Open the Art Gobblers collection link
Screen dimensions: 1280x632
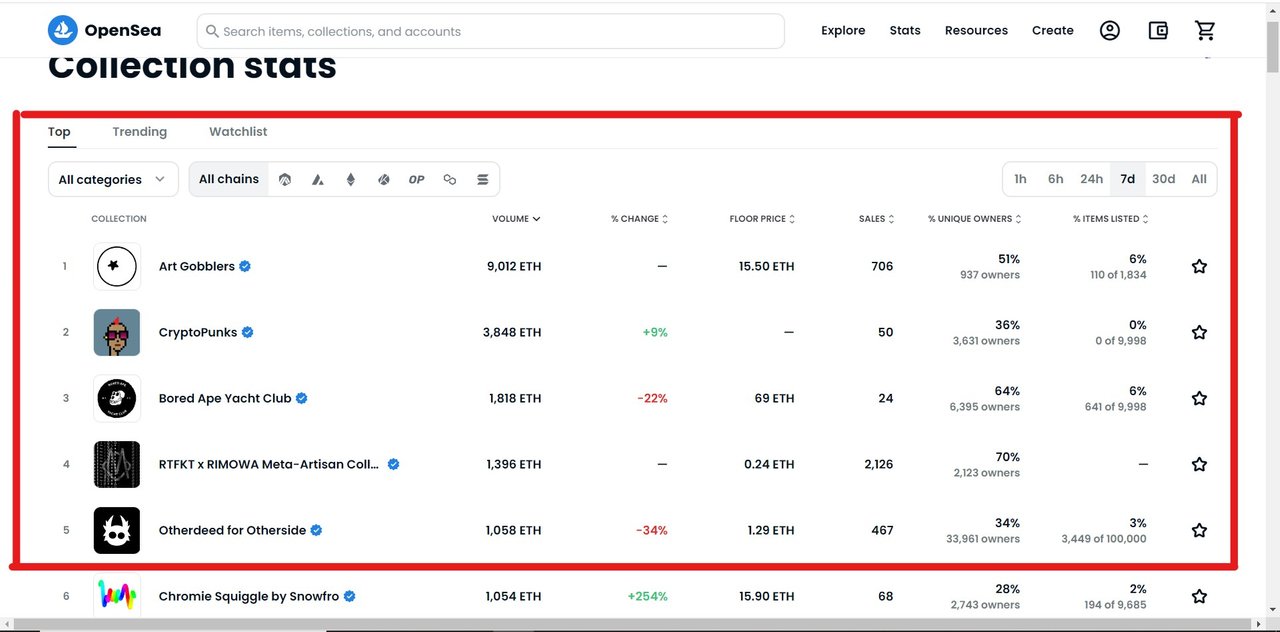click(197, 266)
